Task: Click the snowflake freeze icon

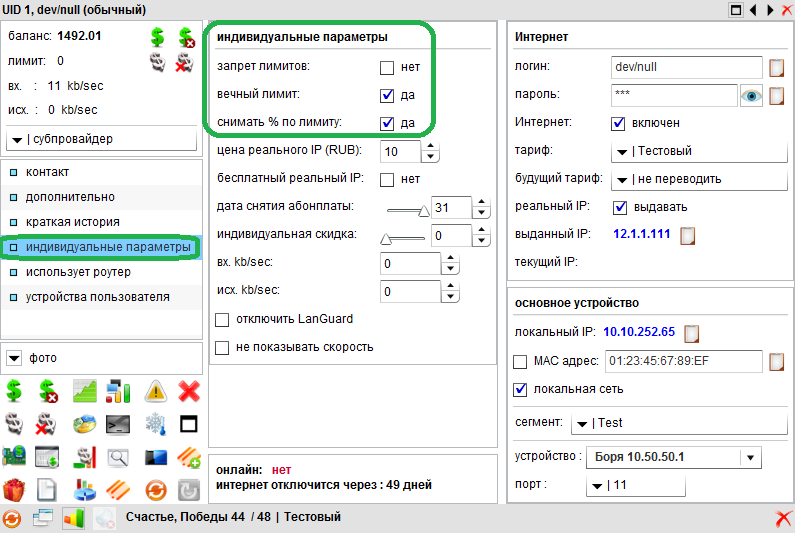Action: (x=155, y=425)
